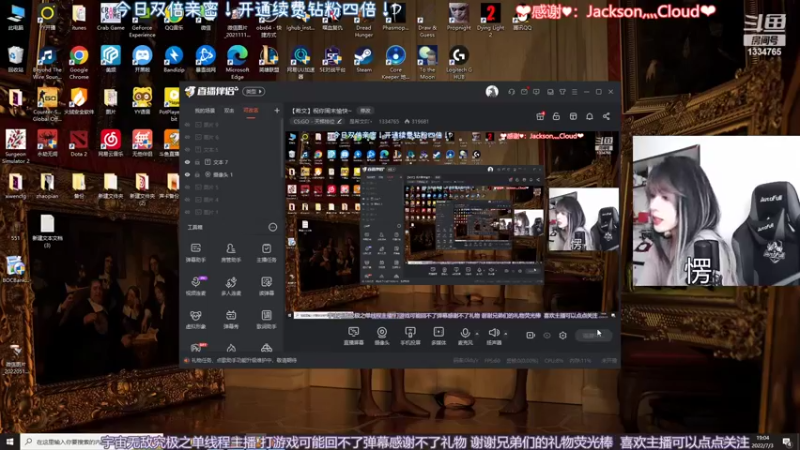800x450 pixels.
Task: Toggle visibility of 图片 5 source
Action: [x=187, y=187]
